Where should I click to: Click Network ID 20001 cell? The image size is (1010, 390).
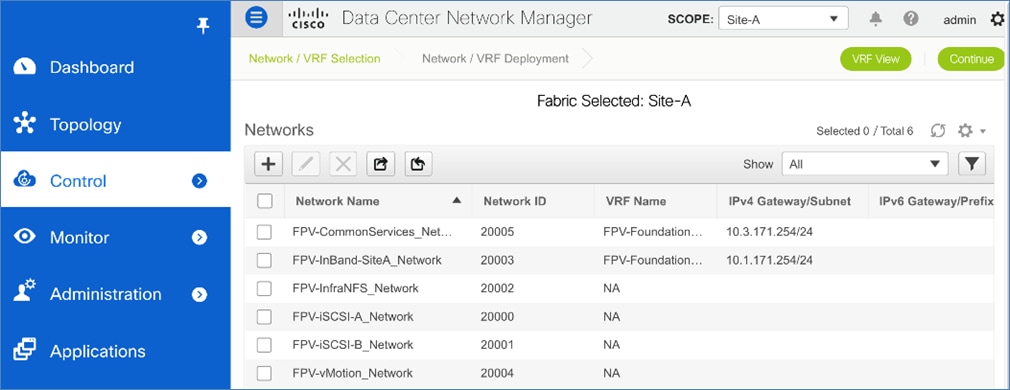click(x=497, y=345)
